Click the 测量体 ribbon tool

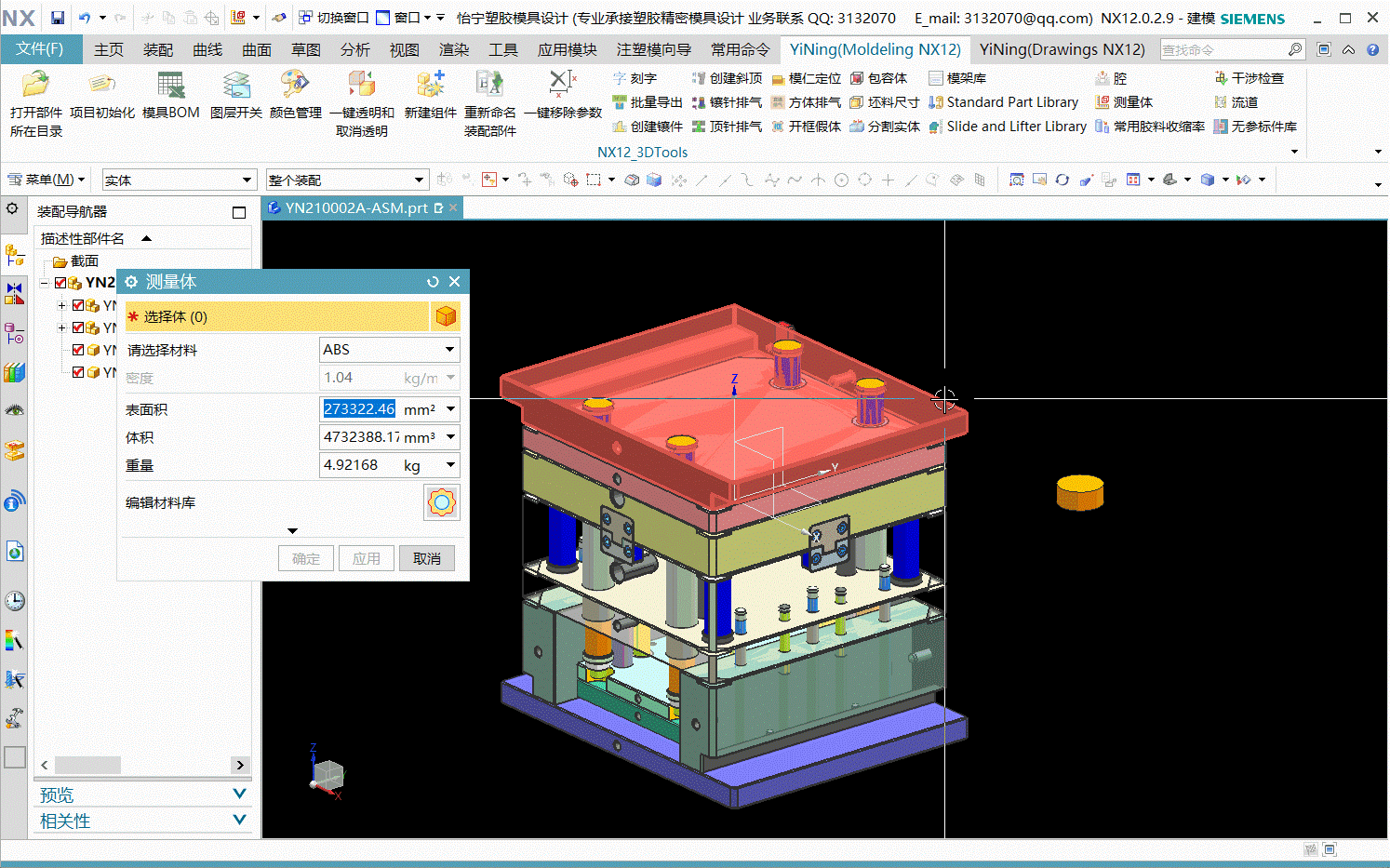(1124, 102)
